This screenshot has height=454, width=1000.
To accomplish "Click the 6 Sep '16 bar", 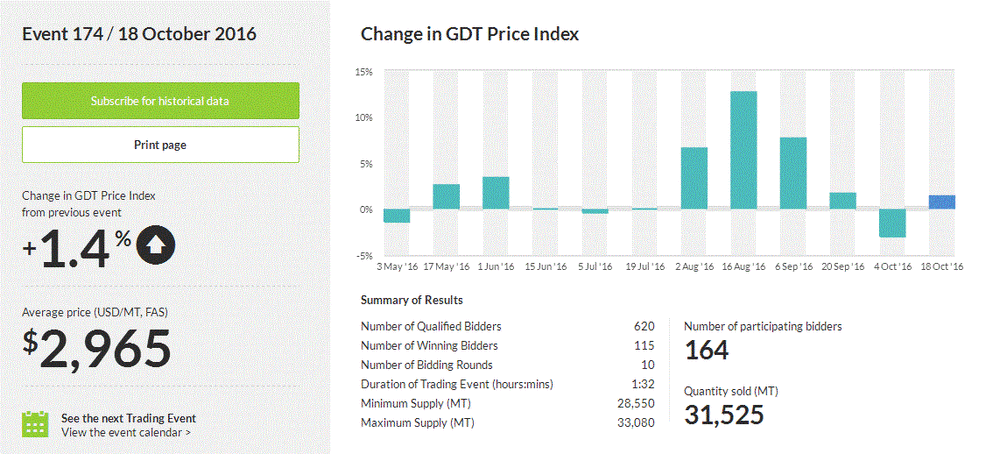I will click(x=793, y=173).
